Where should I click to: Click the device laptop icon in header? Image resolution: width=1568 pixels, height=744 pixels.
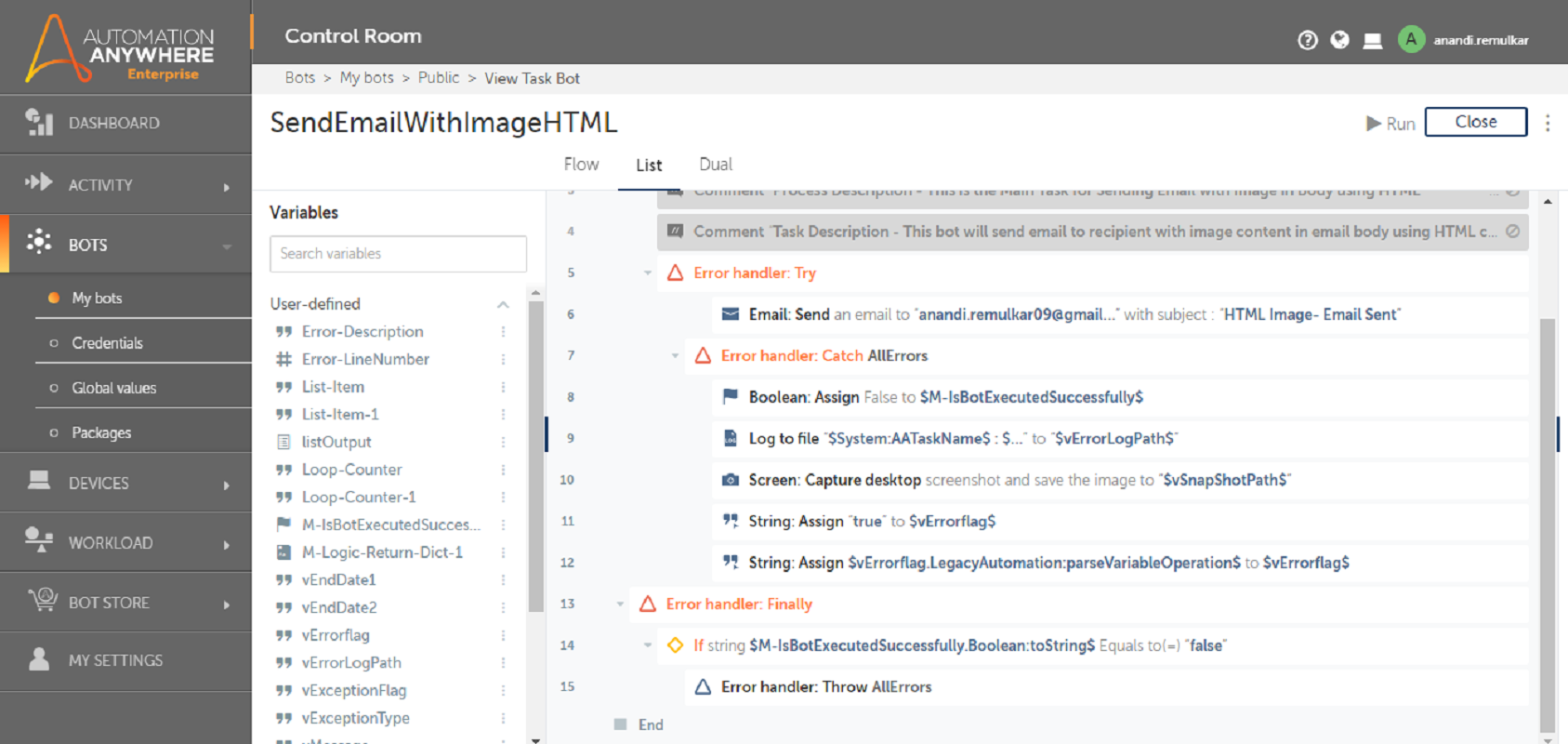pos(1372,41)
